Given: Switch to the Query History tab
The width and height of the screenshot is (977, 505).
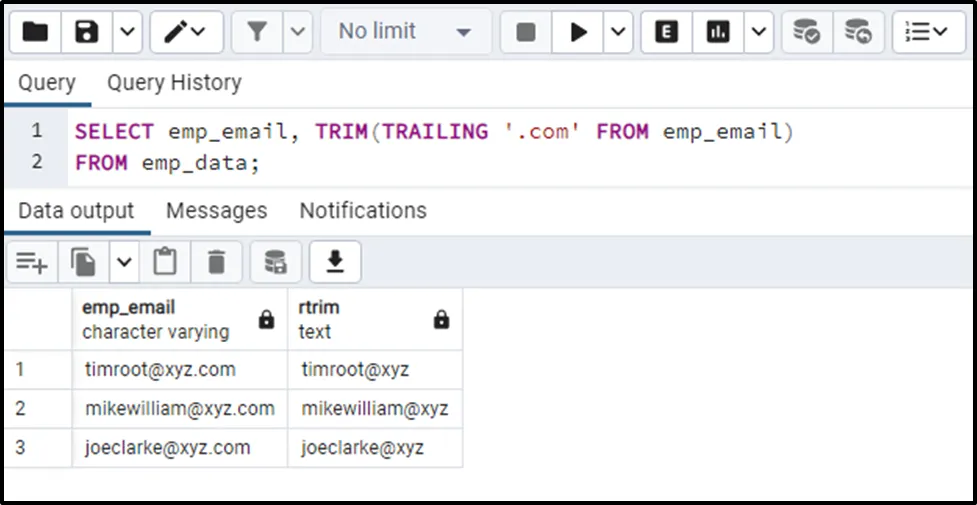Looking at the screenshot, I should point(174,83).
